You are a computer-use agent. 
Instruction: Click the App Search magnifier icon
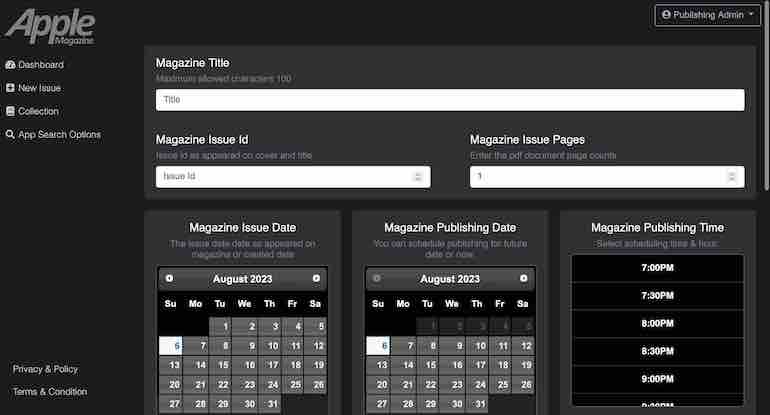tap(10, 134)
